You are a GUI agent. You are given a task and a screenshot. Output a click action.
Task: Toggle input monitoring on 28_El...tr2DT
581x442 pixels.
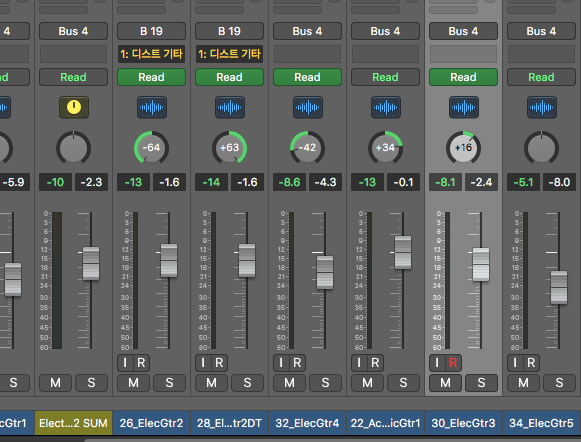(203, 363)
